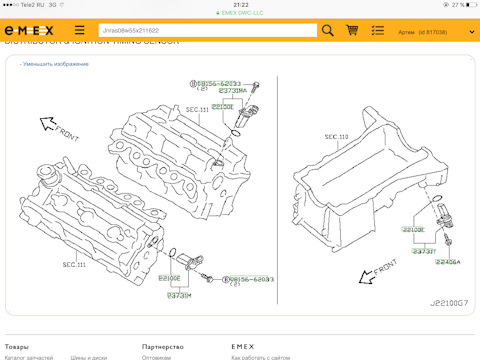Select lower 08156-62033 part label
The image size is (480, 360).
252,279
